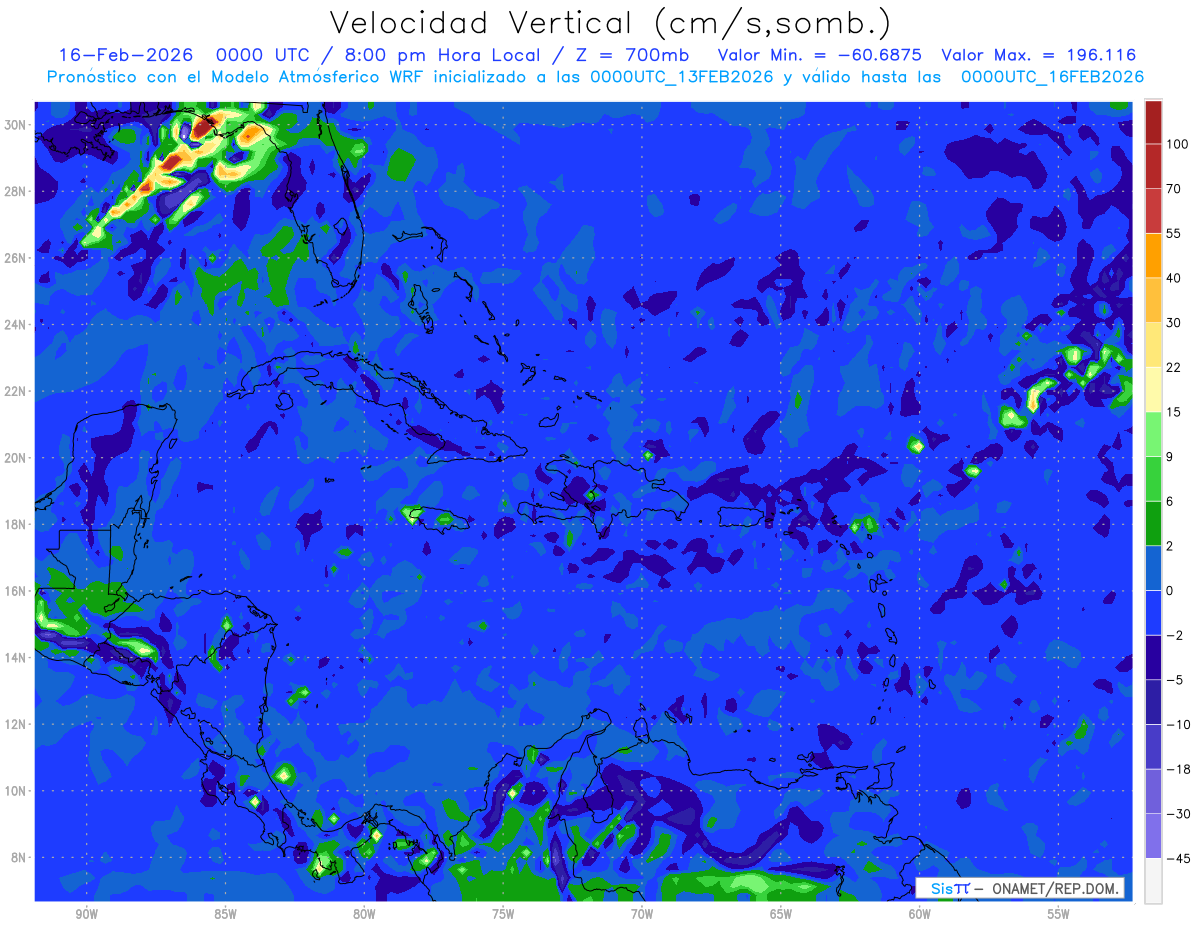Click the '80W' longitude axis label
1200x927 pixels.
coord(364,914)
